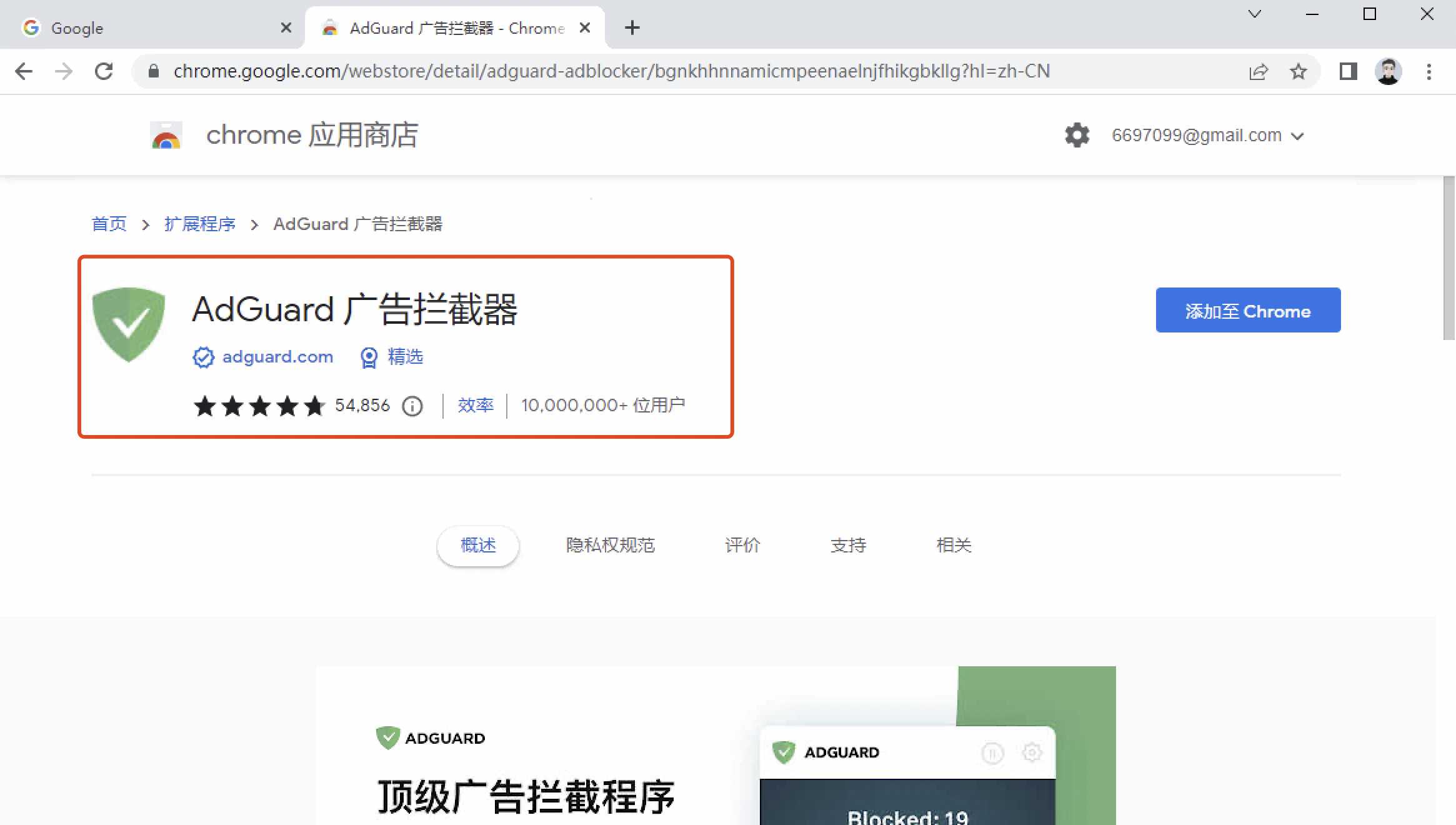Close the AdGuard web store tab

point(585,27)
